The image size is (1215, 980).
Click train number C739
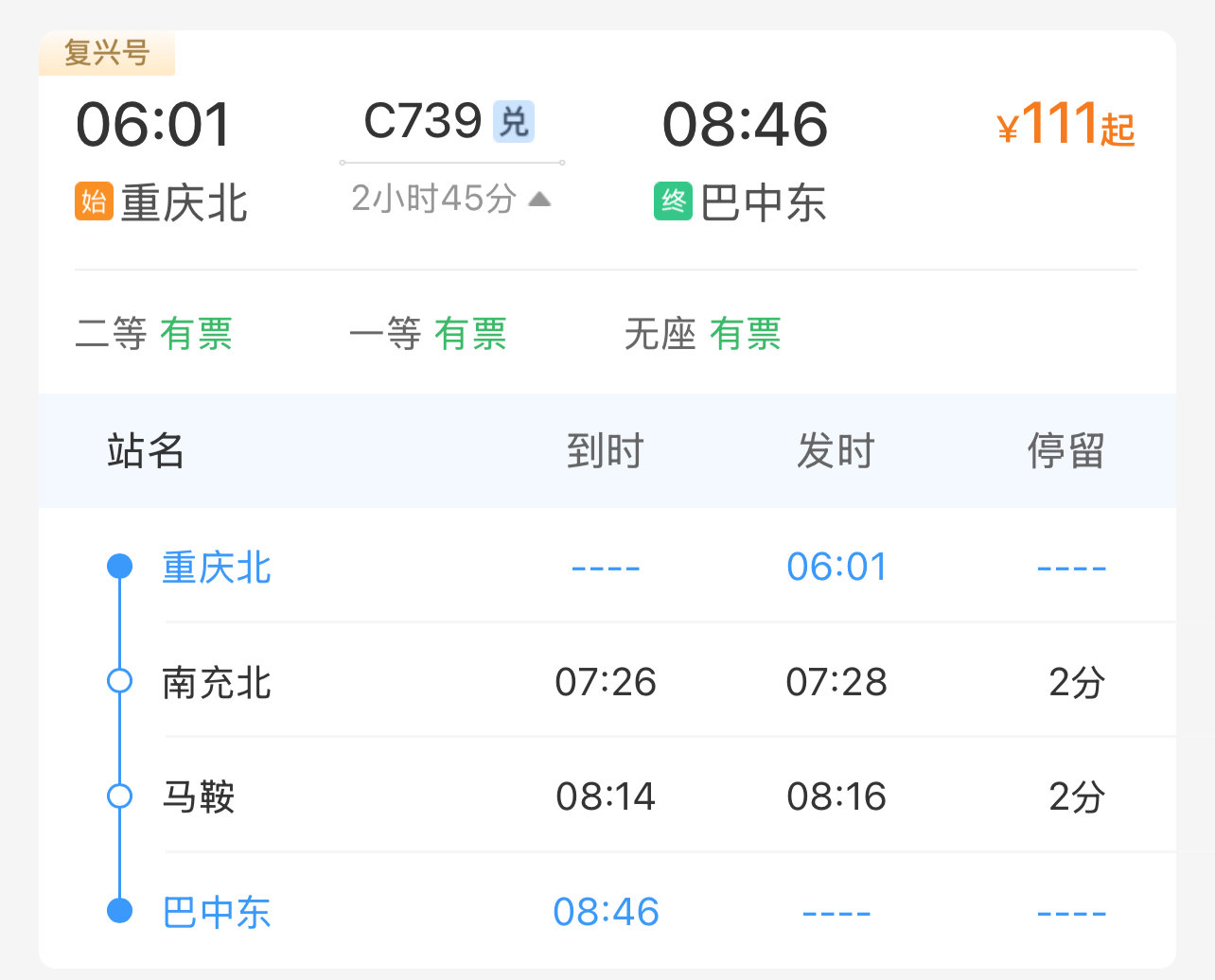click(x=423, y=121)
